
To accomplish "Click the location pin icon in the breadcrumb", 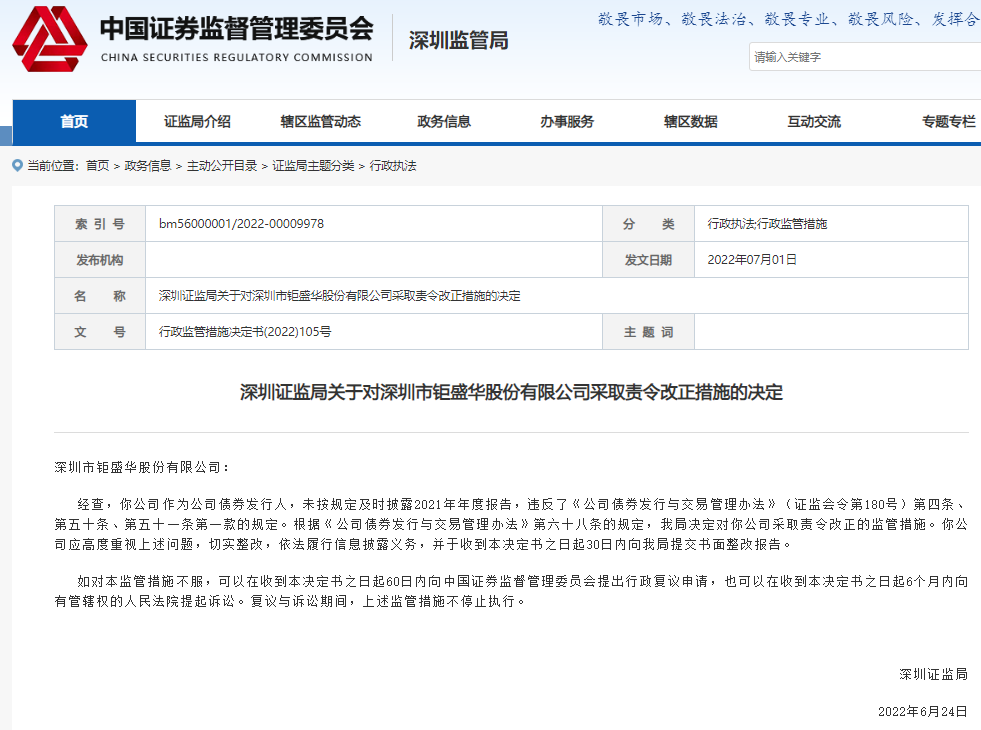I will click(x=18, y=165).
